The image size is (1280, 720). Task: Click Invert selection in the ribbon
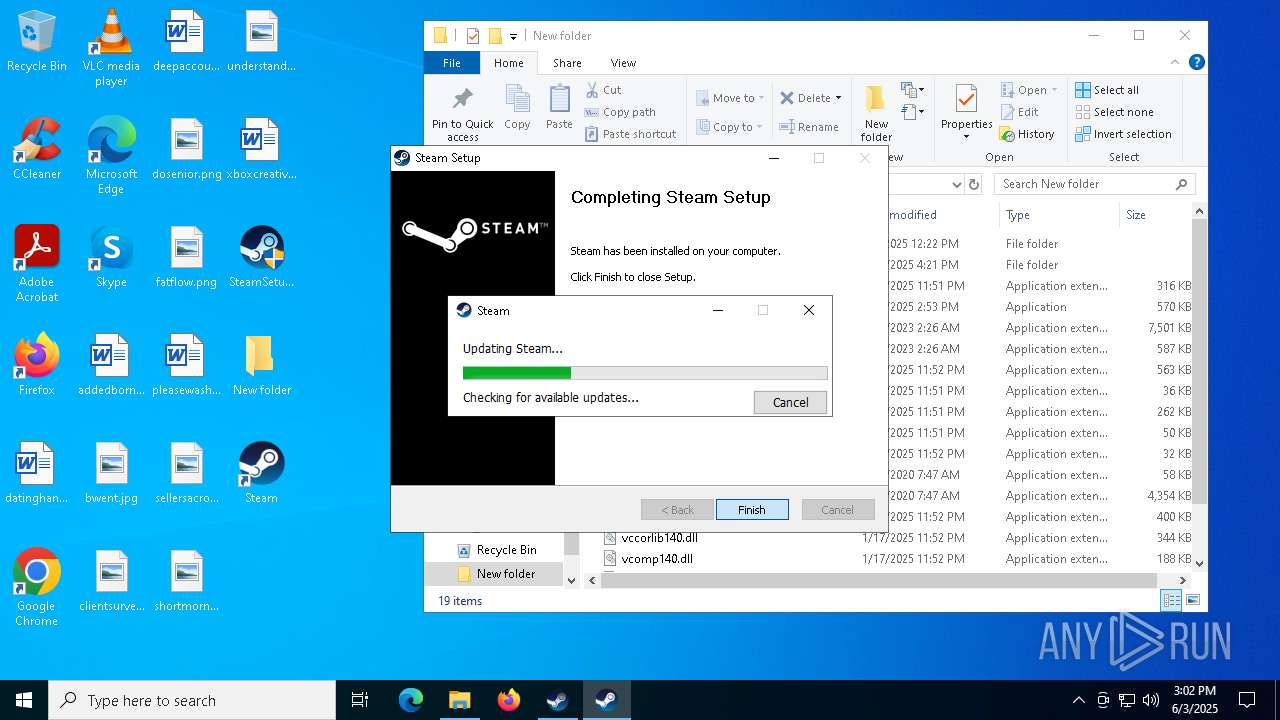(1123, 134)
